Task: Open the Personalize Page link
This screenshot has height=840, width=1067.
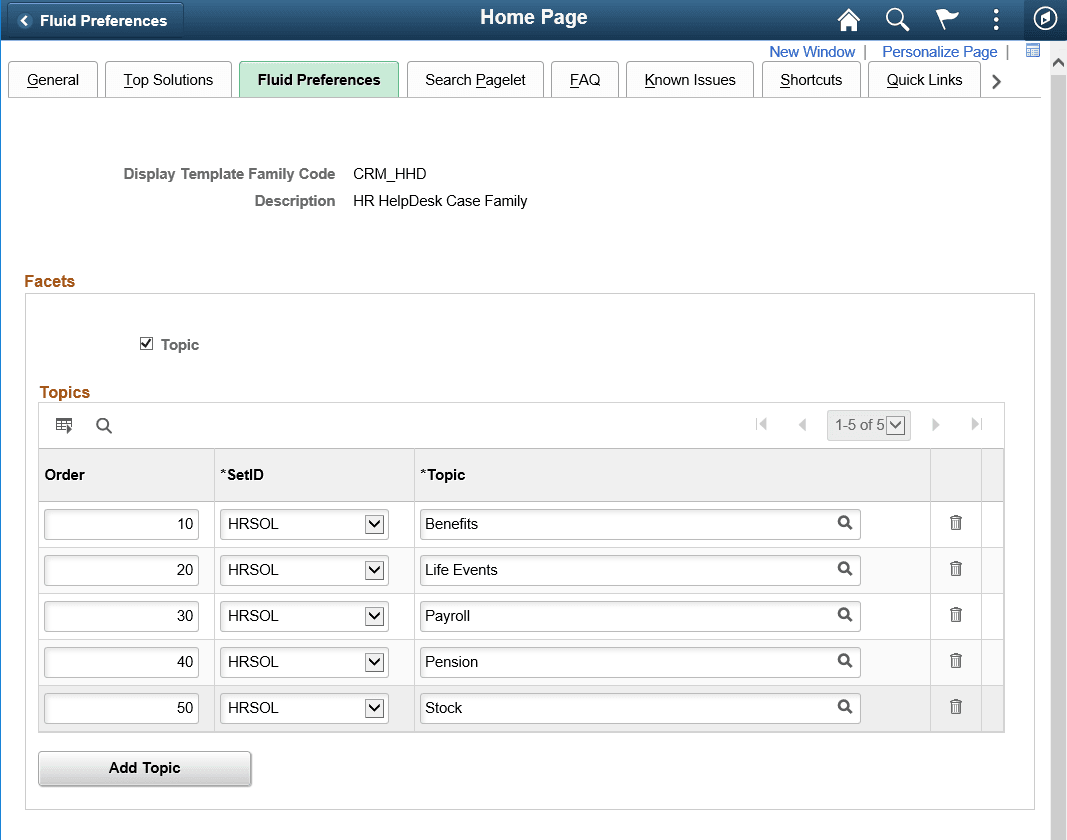Action: coord(938,51)
